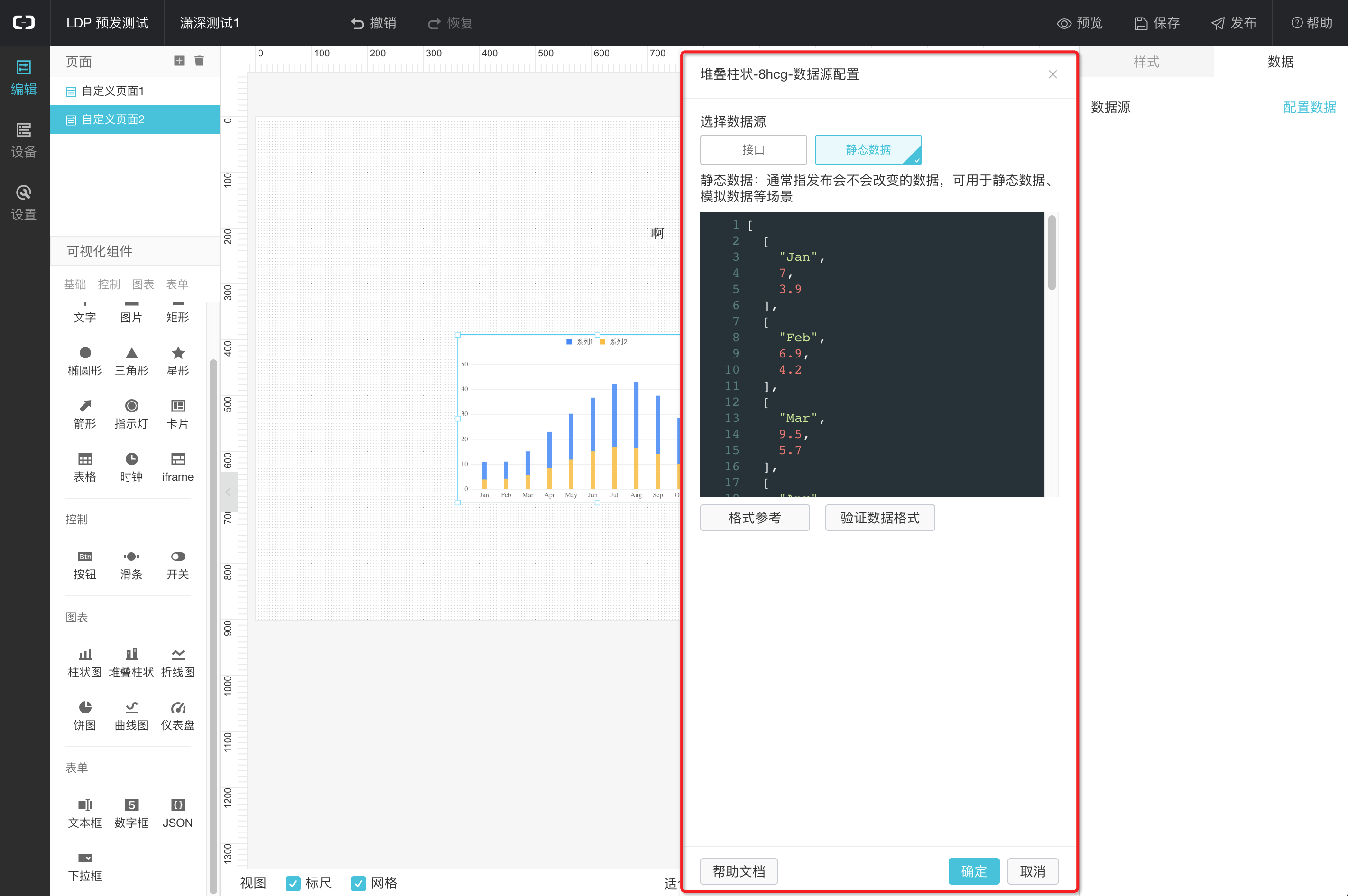
Task: Click the delete page trash icon
Action: tap(199, 61)
